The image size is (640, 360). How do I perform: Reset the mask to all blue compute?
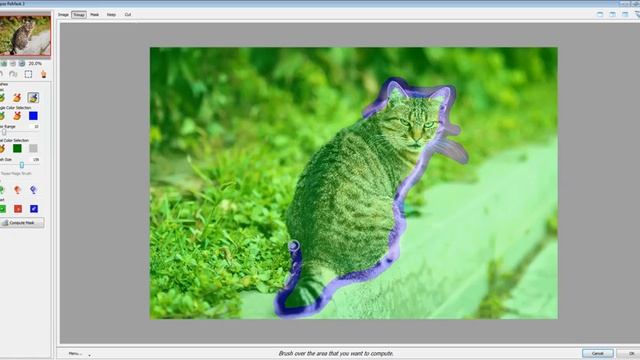pos(34,209)
